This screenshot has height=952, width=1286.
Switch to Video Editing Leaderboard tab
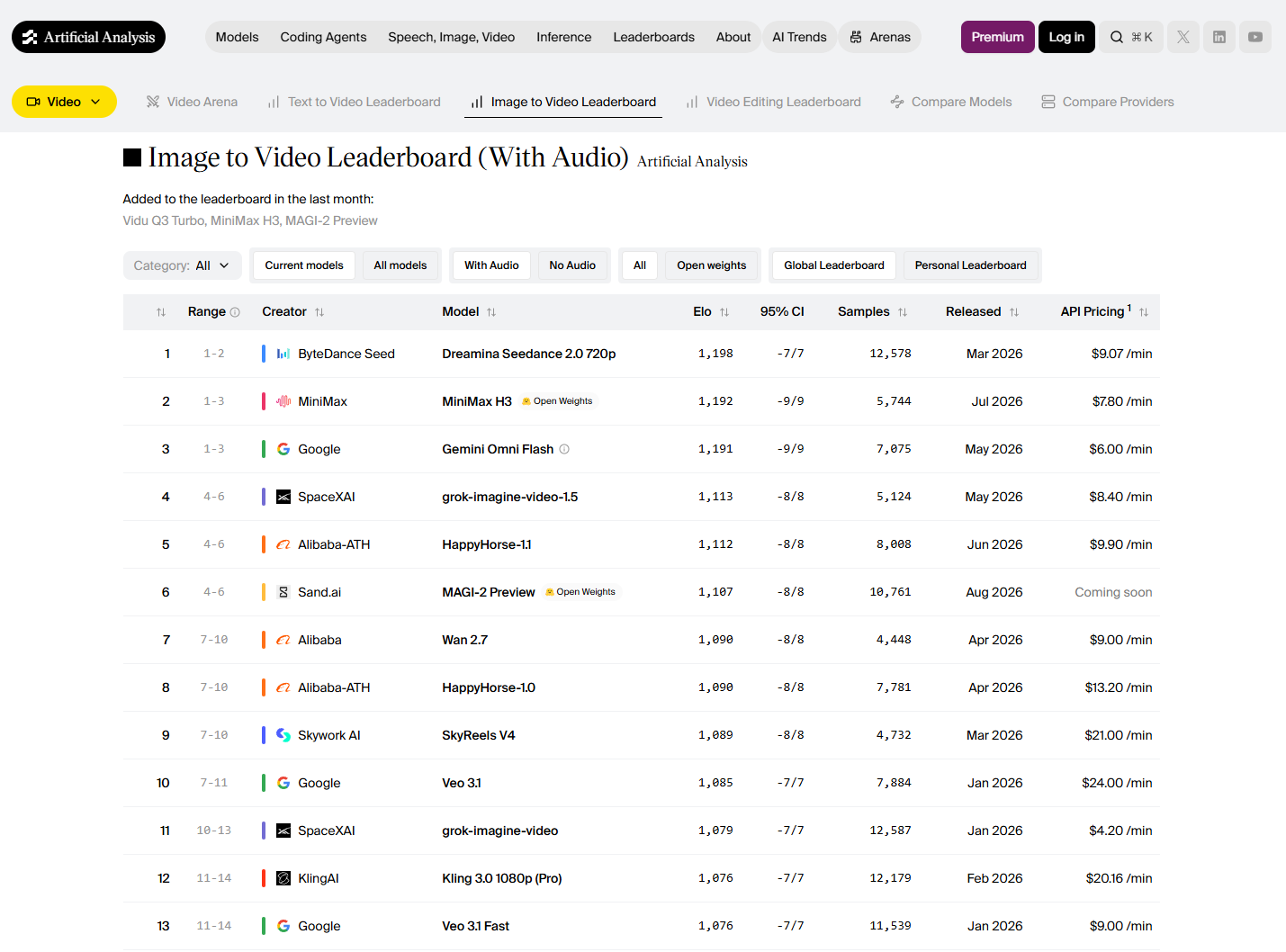(x=773, y=102)
